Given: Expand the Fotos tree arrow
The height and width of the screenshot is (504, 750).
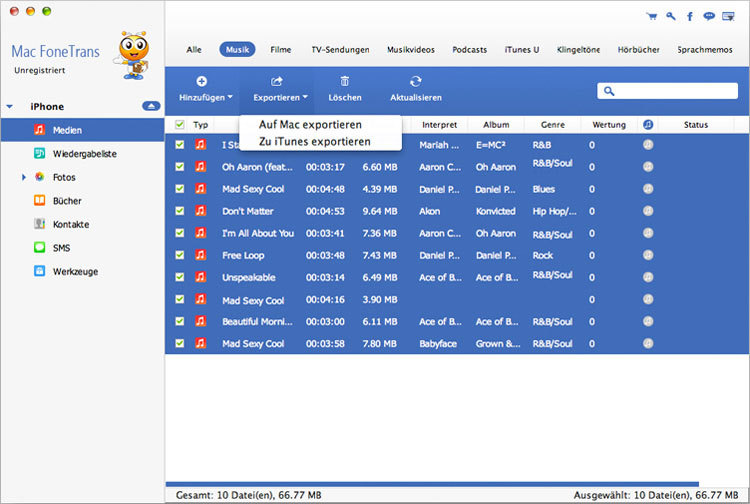Looking at the screenshot, I should click(x=23, y=177).
